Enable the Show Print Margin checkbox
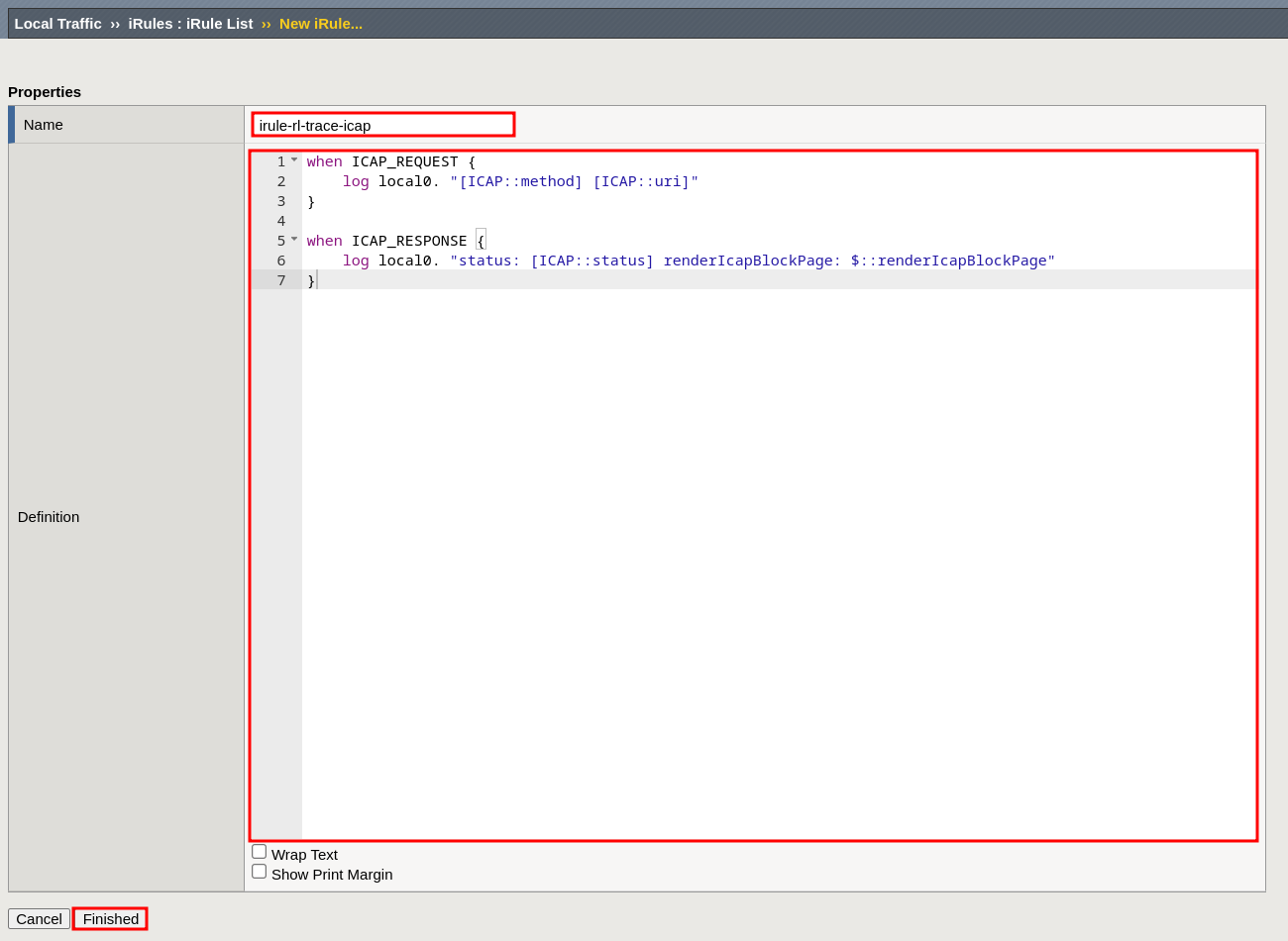The image size is (1288, 941). pos(260,872)
